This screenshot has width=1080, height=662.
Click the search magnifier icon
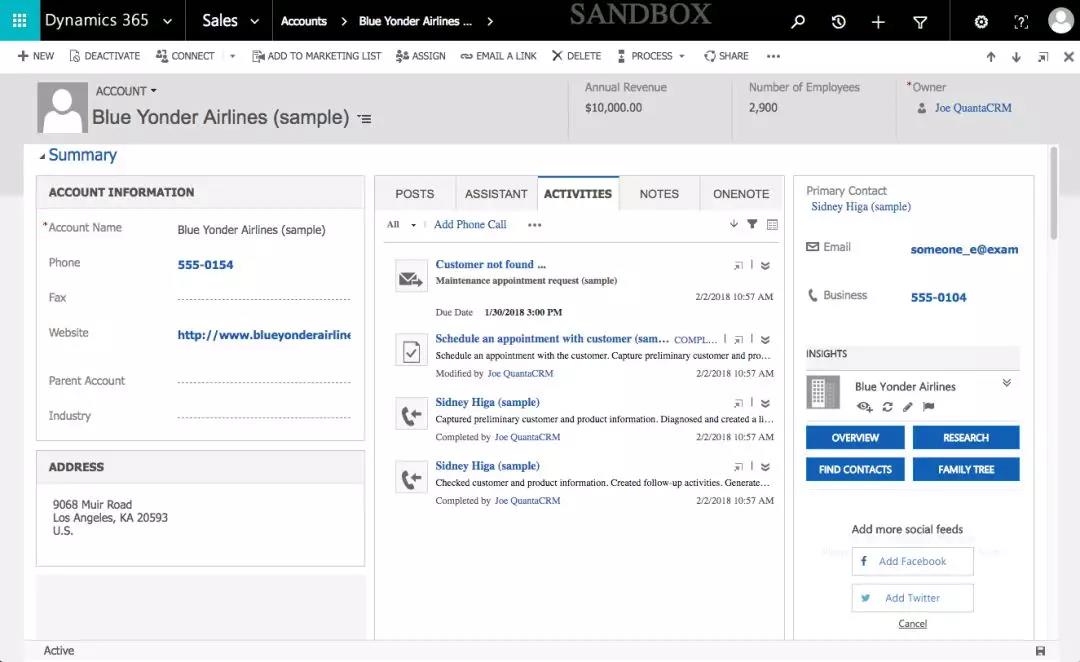click(x=797, y=22)
